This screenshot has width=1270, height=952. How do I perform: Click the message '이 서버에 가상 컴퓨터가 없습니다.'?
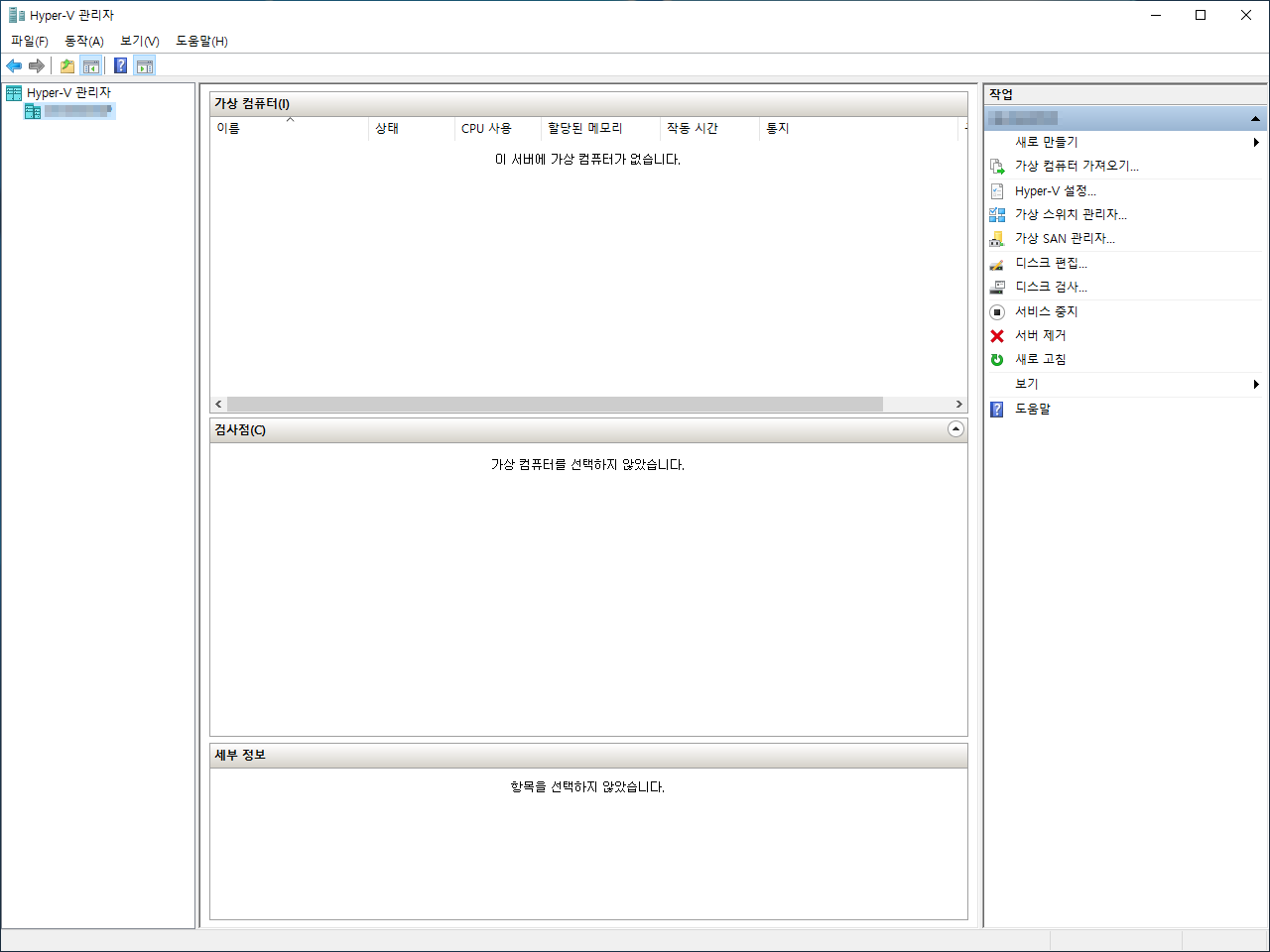click(x=587, y=159)
